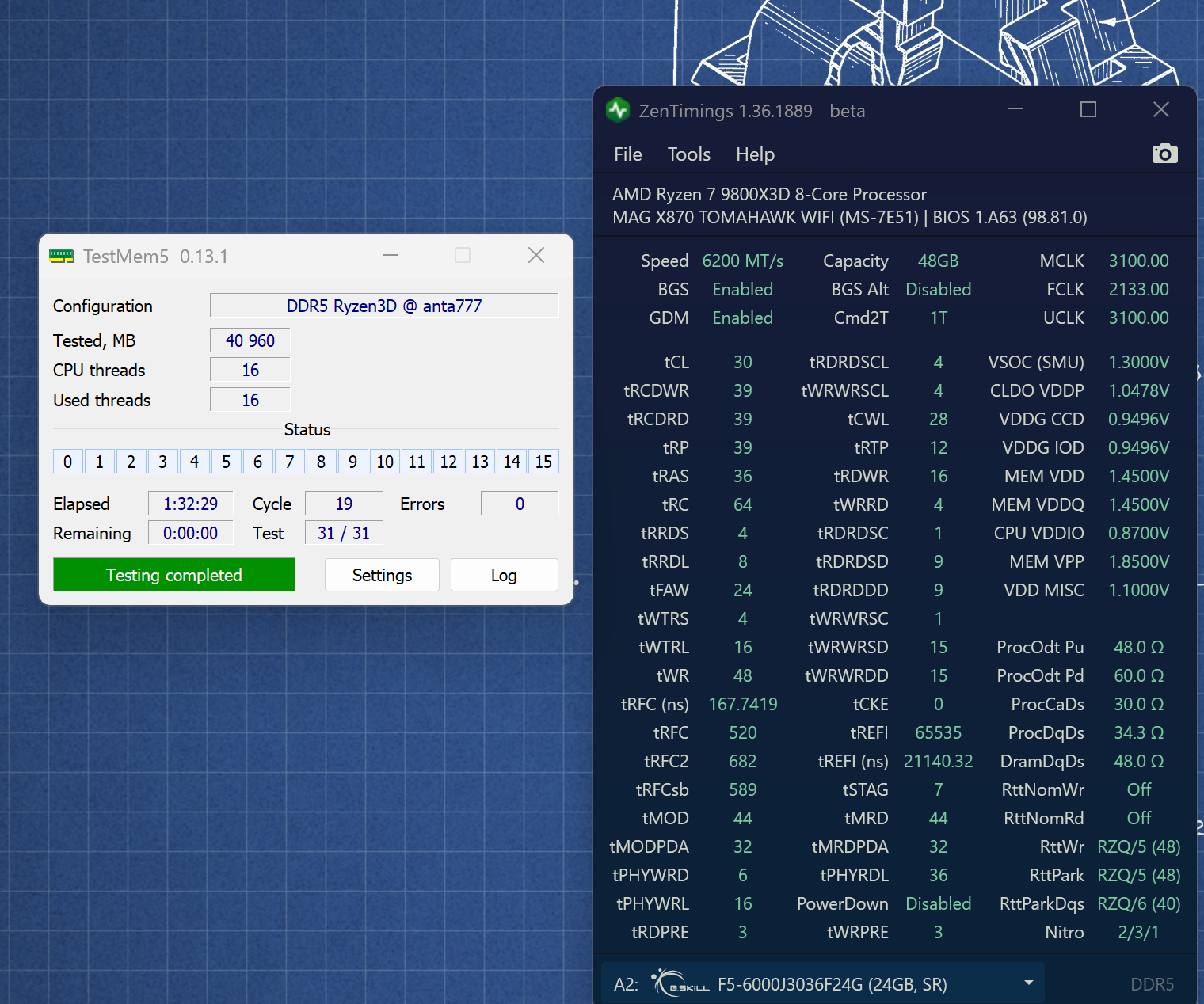The height and width of the screenshot is (1004, 1204).
Task: Click the CPU threads value field
Action: click(250, 370)
